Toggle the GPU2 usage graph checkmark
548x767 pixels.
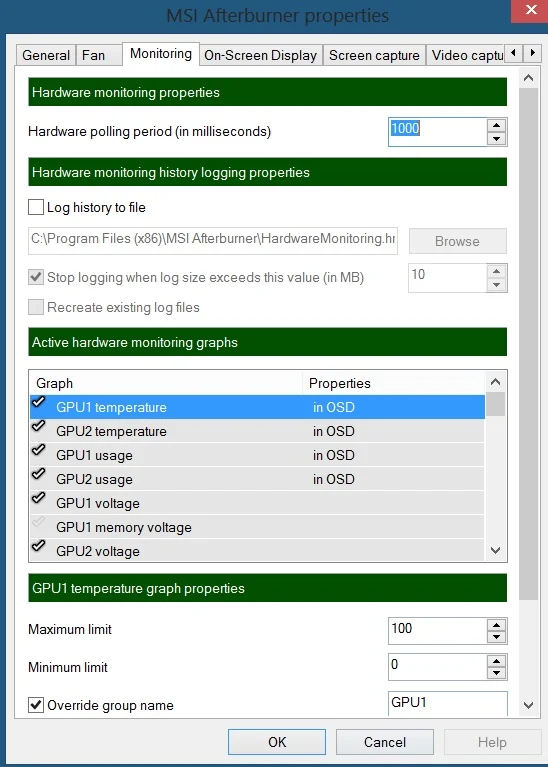39,474
